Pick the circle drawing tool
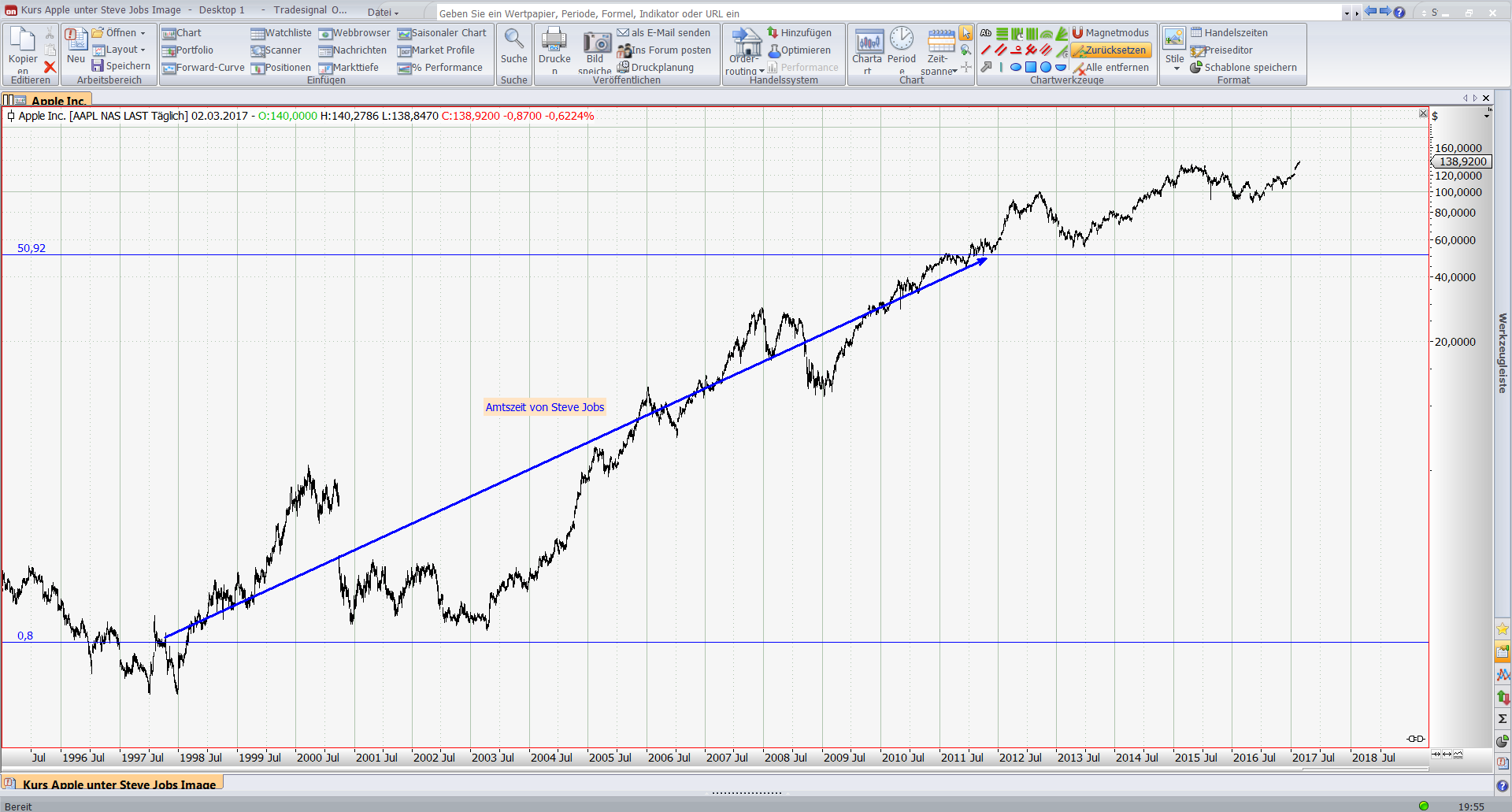The width and height of the screenshot is (1512, 812). click(1046, 68)
